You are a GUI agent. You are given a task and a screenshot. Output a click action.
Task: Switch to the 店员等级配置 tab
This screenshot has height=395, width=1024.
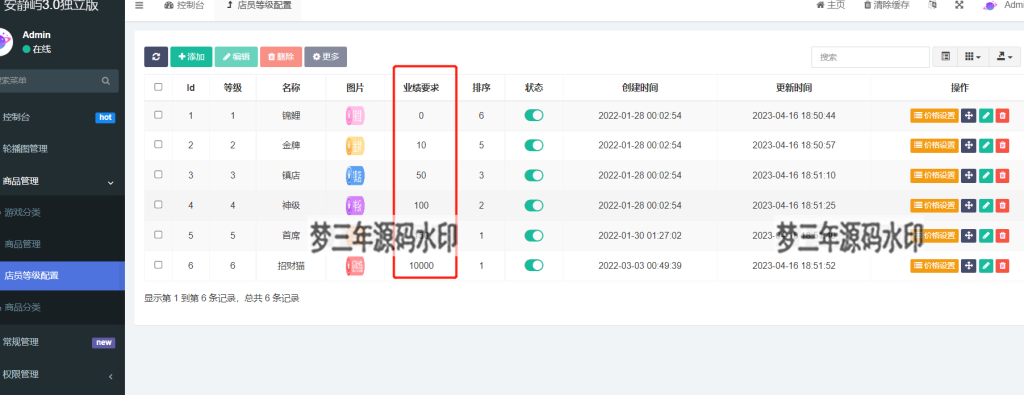259,5
